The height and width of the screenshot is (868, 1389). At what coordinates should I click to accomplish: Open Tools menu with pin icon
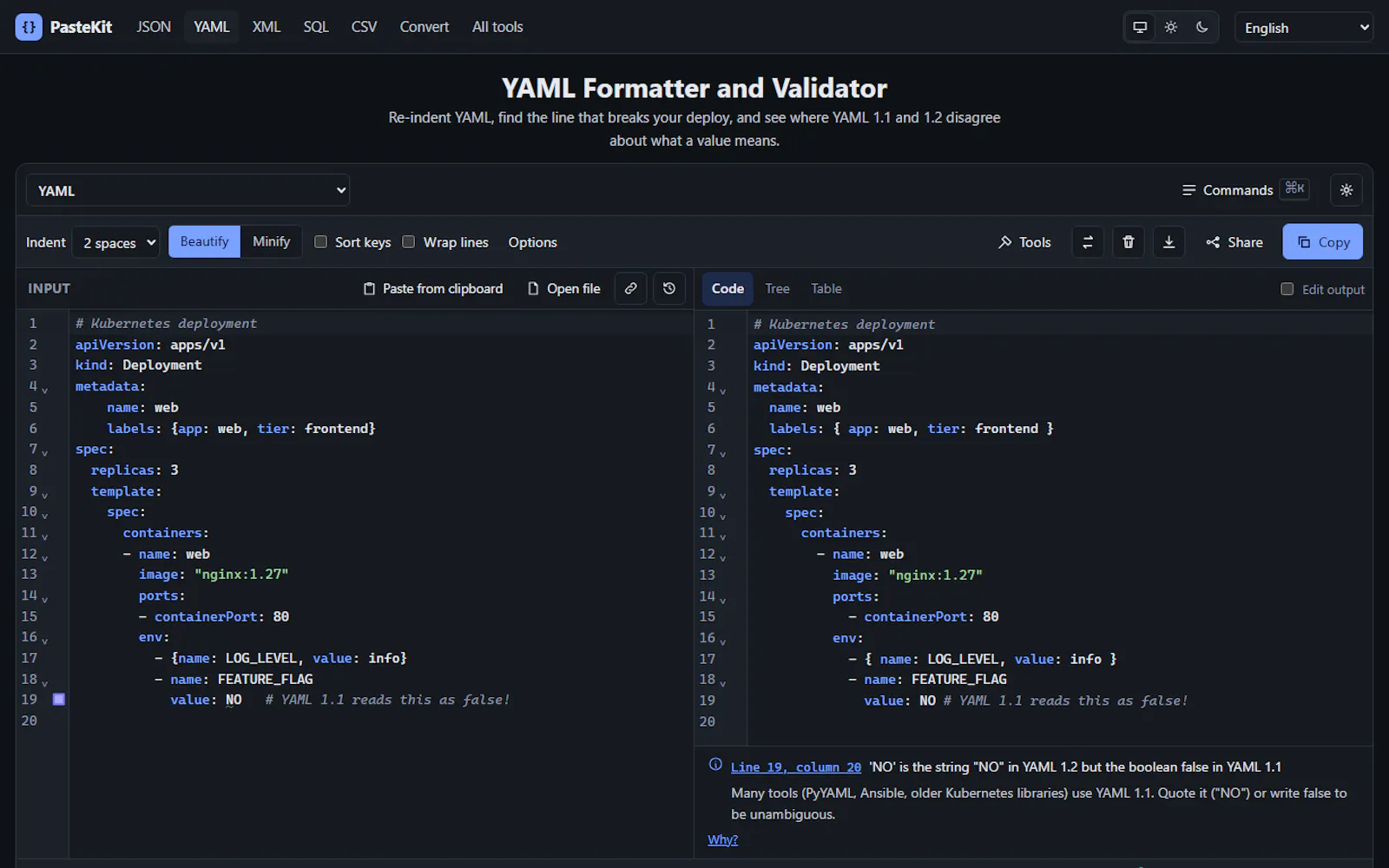pos(1025,242)
